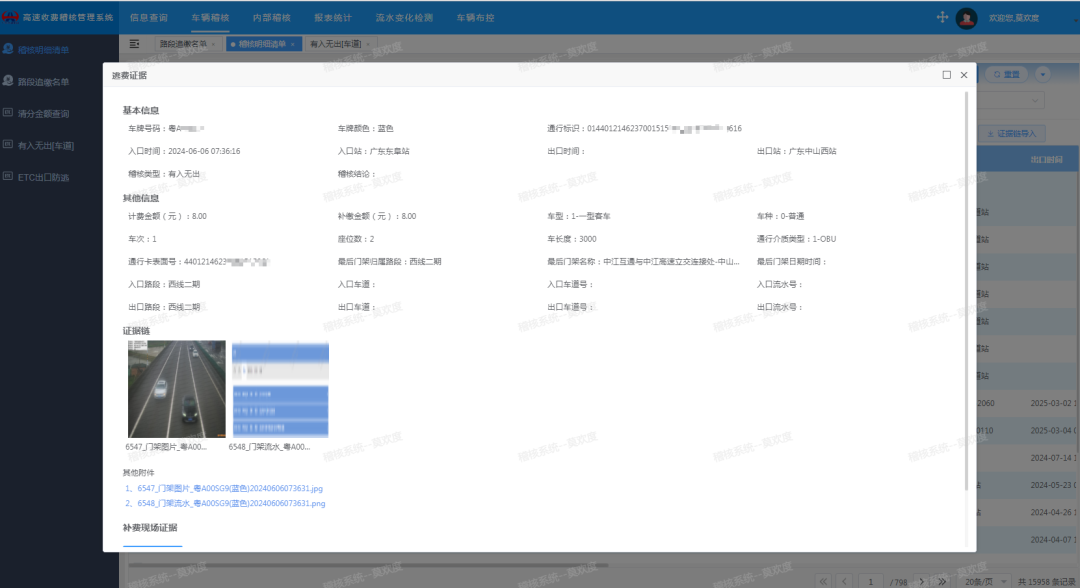
Task: Open the 信息查询 top menu
Action: point(149,18)
